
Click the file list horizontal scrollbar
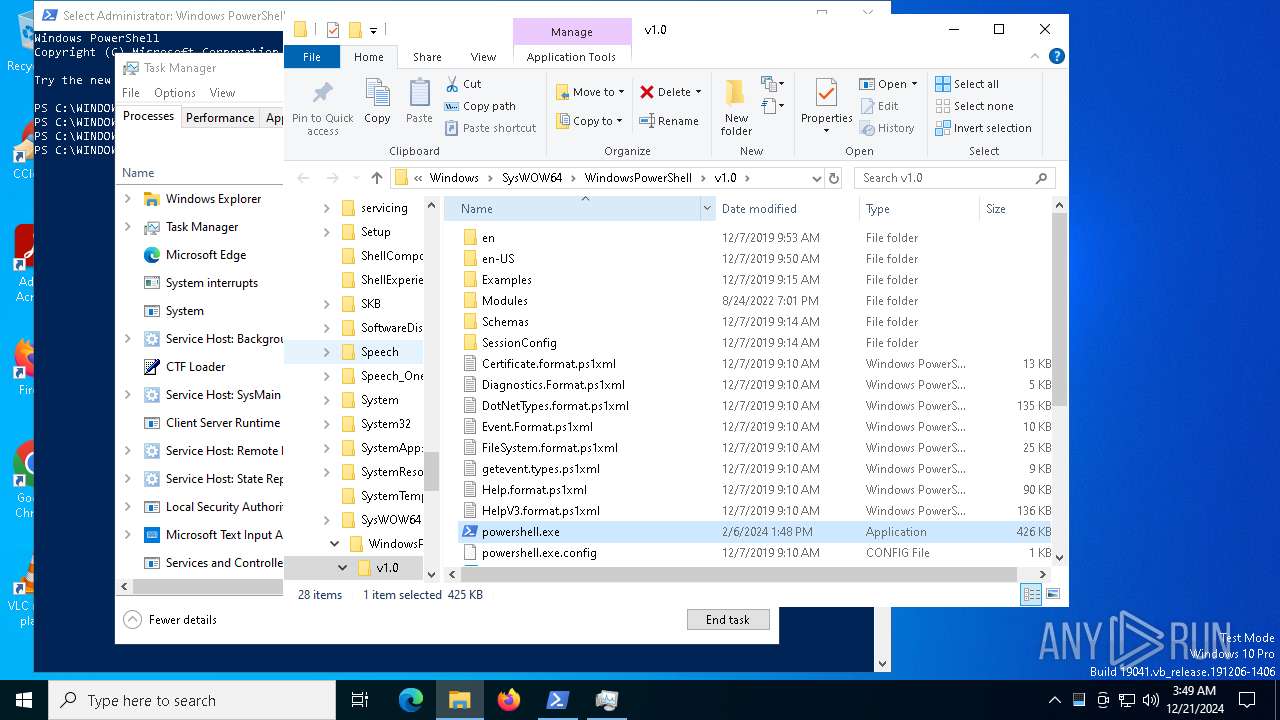[x=738, y=574]
